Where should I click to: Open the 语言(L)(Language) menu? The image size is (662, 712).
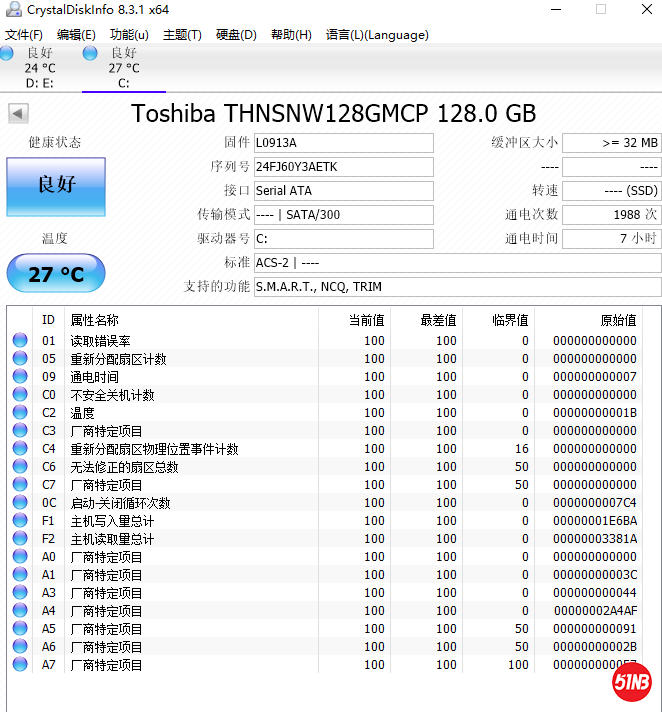(377, 35)
